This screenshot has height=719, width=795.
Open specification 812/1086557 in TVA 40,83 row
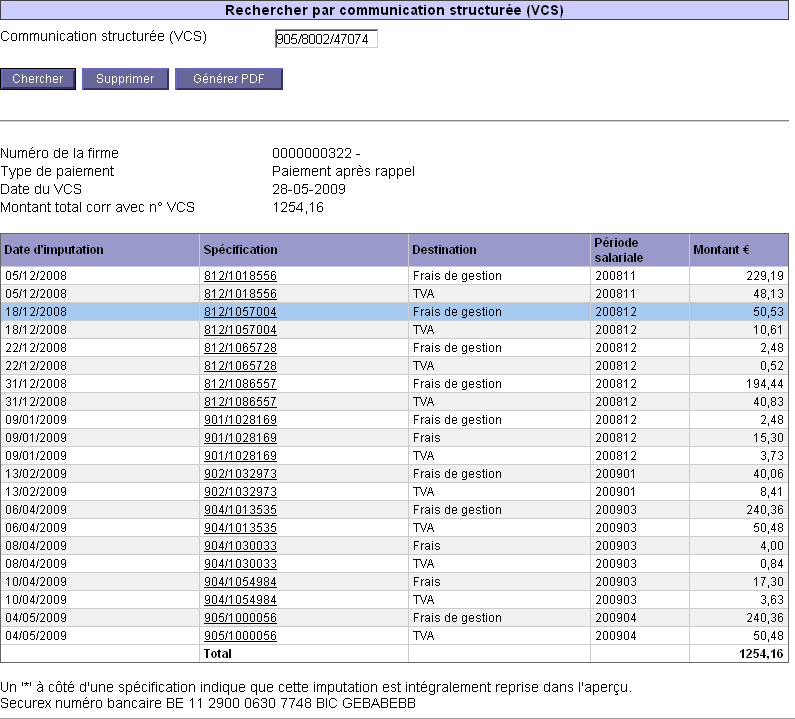pyautogui.click(x=240, y=402)
